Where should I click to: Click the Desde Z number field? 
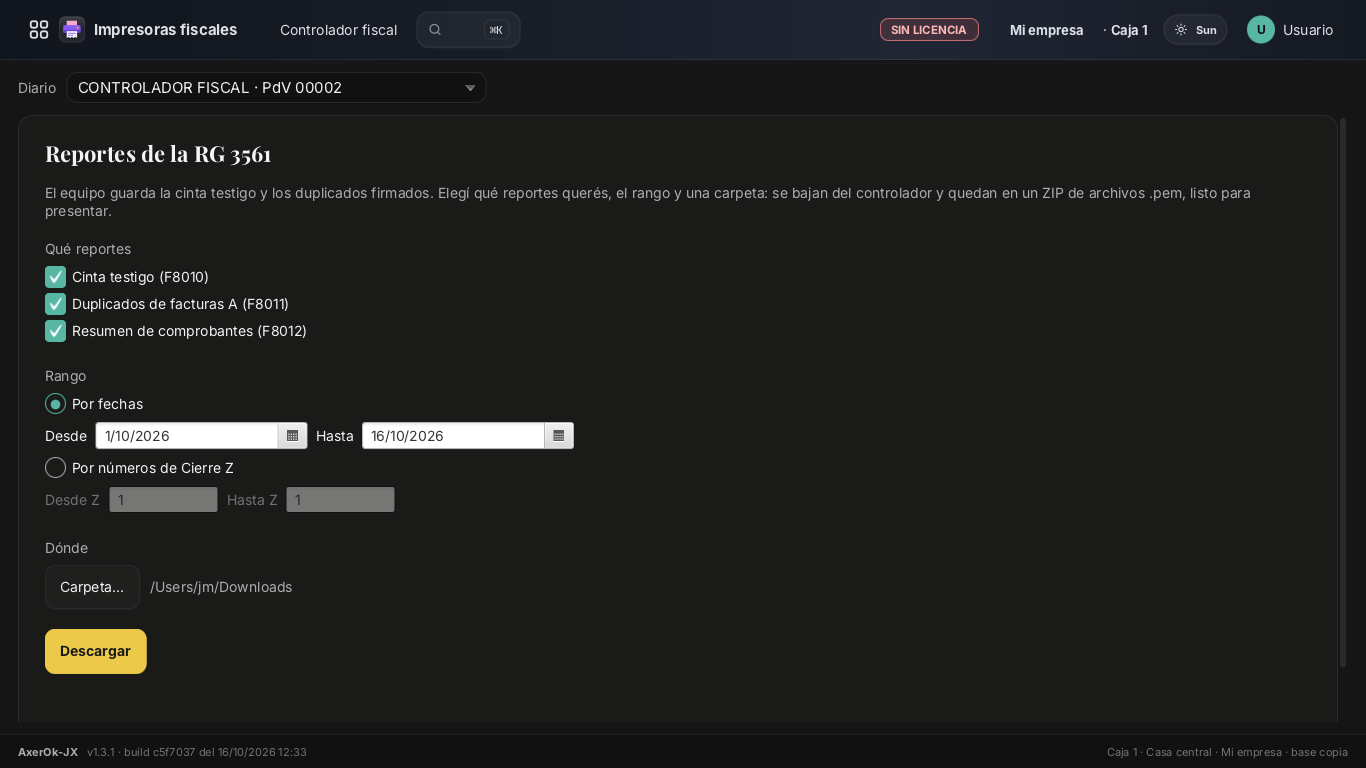[163, 500]
